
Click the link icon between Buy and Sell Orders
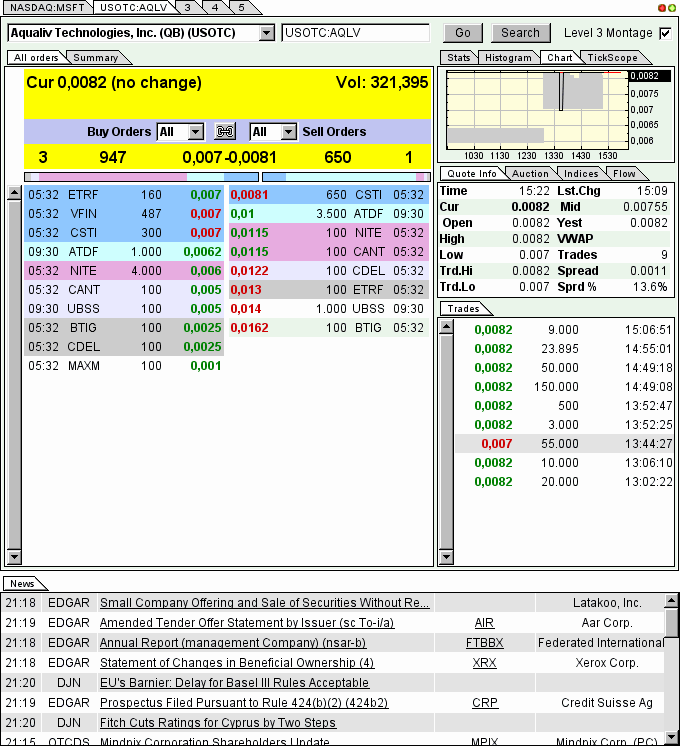pyautogui.click(x=225, y=132)
